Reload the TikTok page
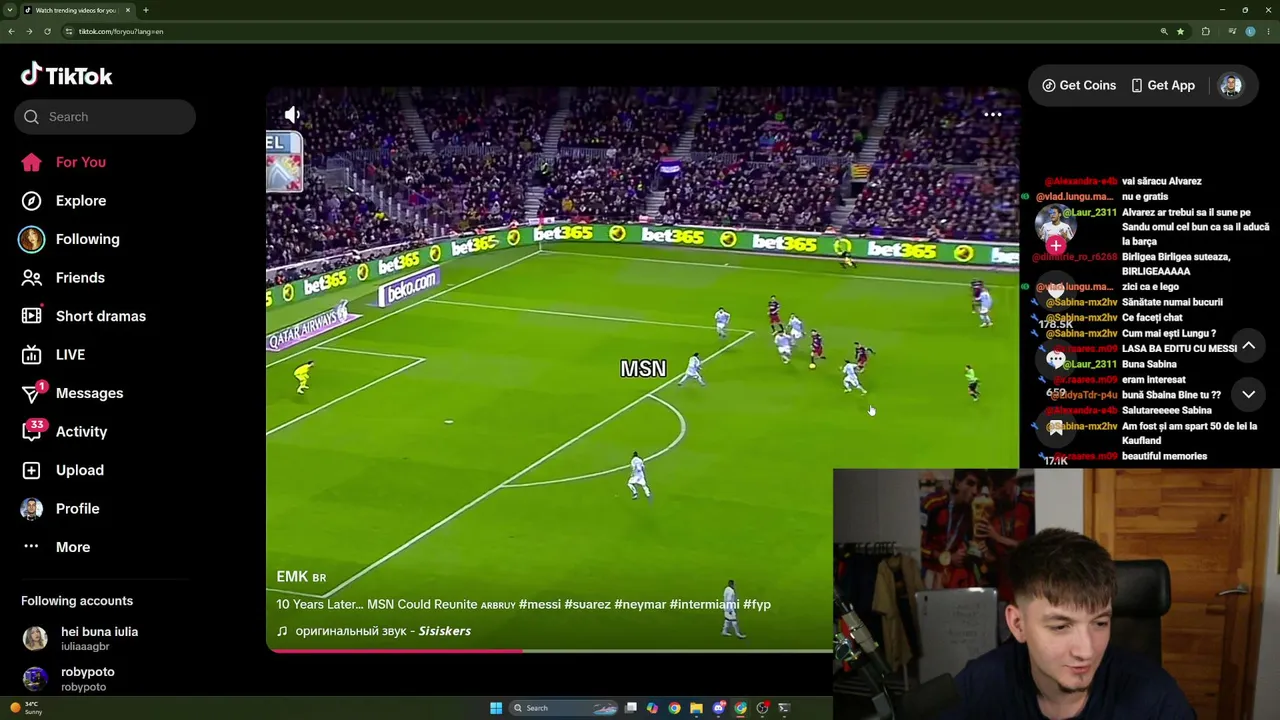The height and width of the screenshot is (720, 1280). click(x=47, y=31)
